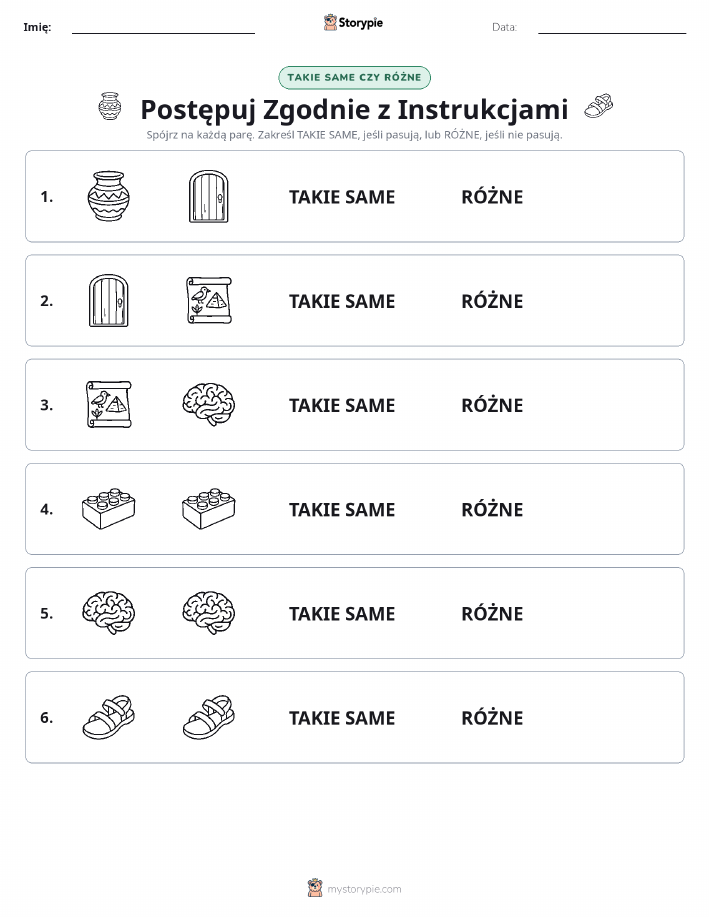Click the TAKIE SAME CZY RÓŻNE badge
Image resolution: width=709 pixels, height=917 pixels.
point(354,78)
